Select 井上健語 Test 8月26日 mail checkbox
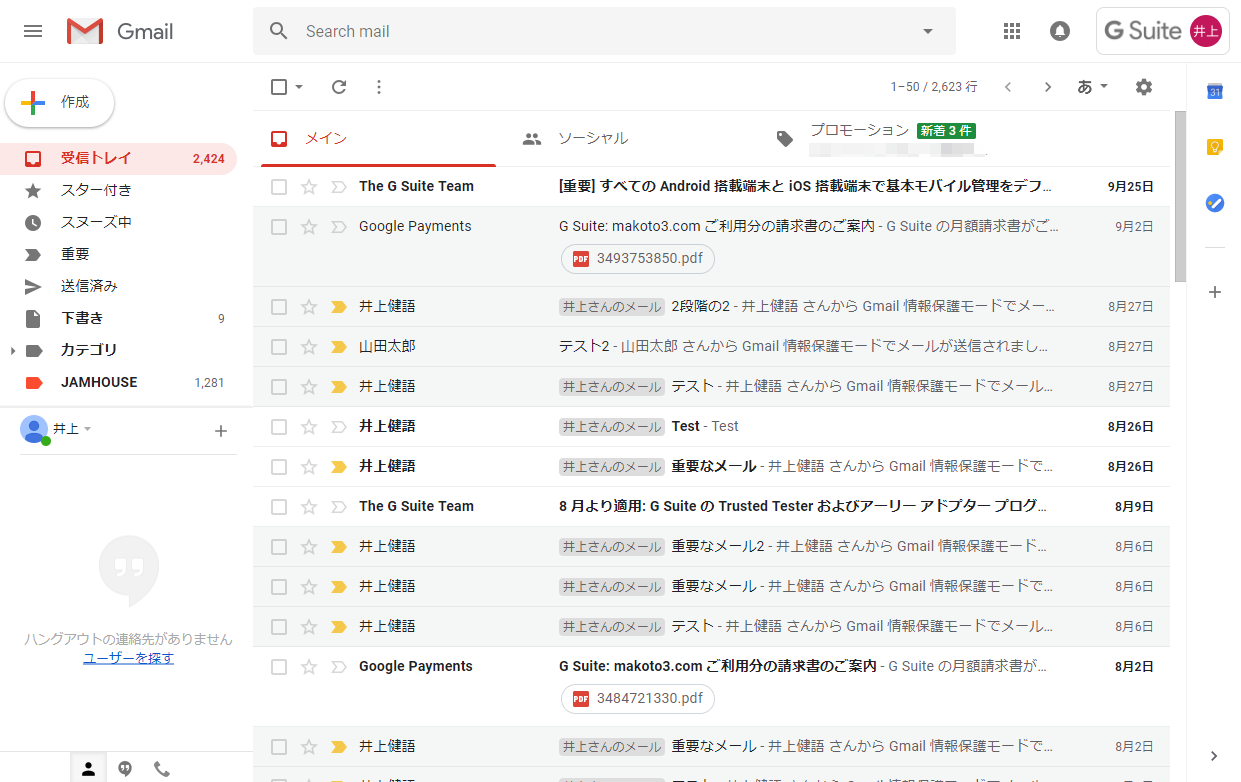The image size is (1241, 782). pos(279,427)
